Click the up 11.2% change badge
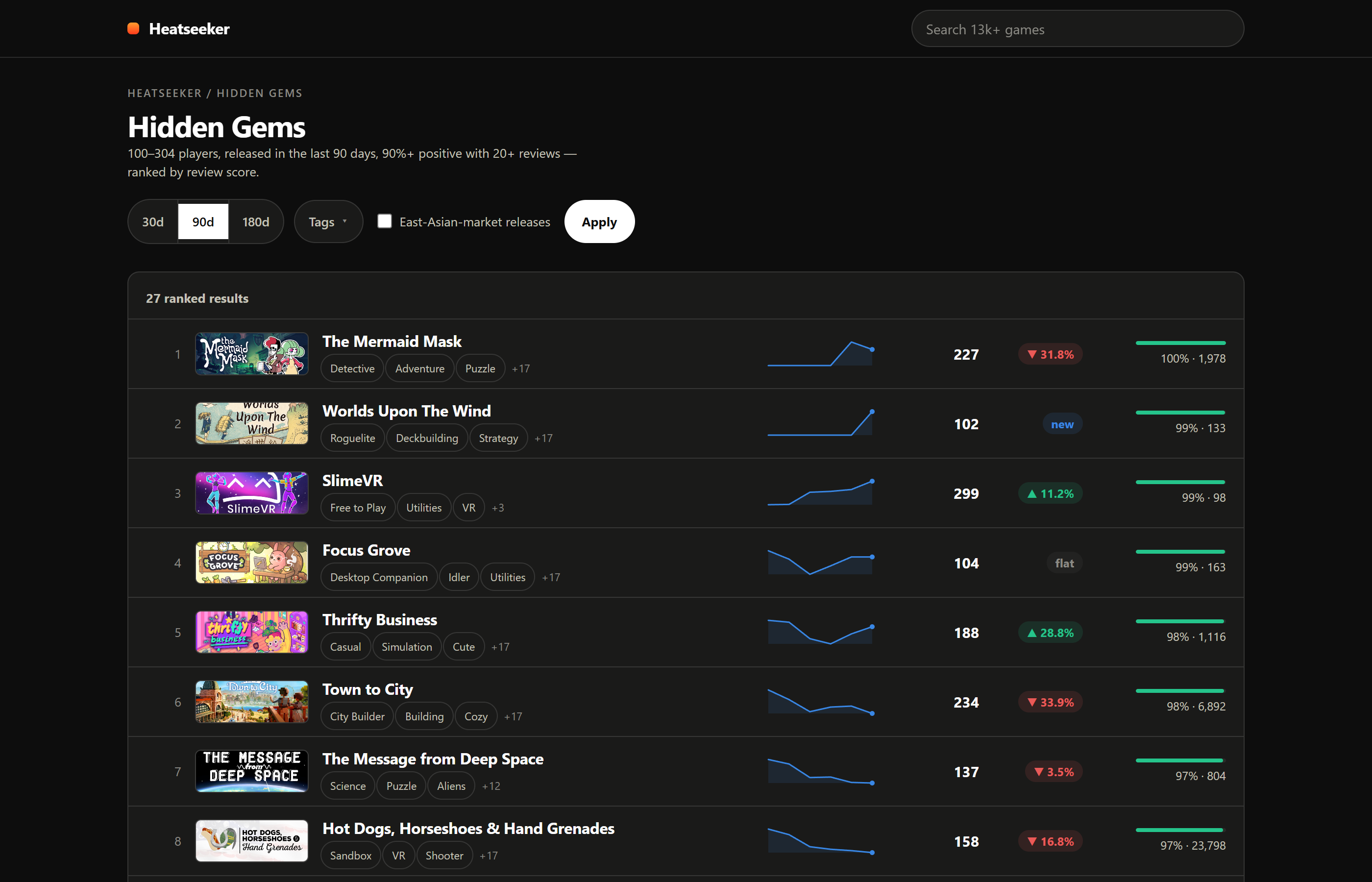This screenshot has width=1372, height=882. pyautogui.click(x=1050, y=494)
